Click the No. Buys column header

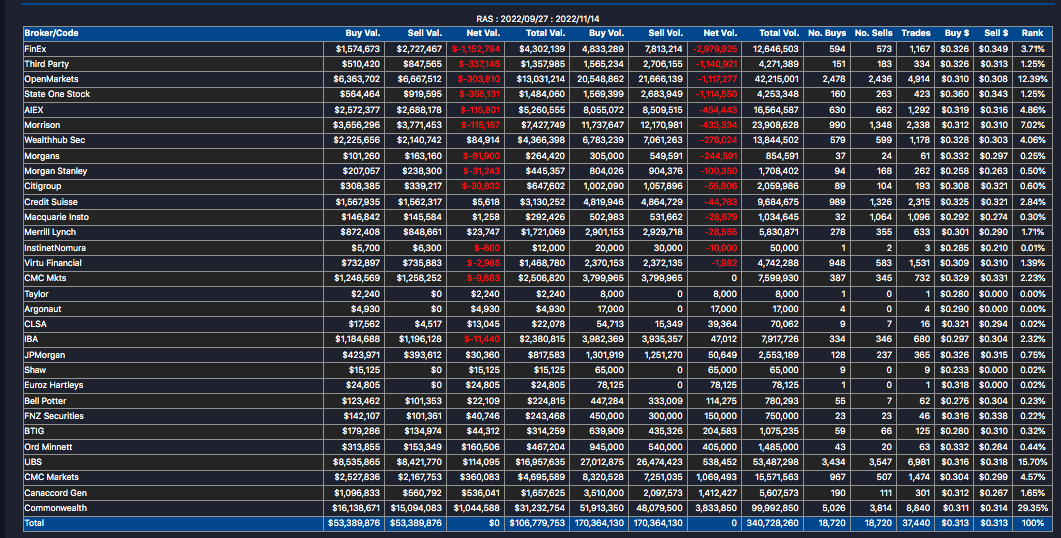coord(827,33)
